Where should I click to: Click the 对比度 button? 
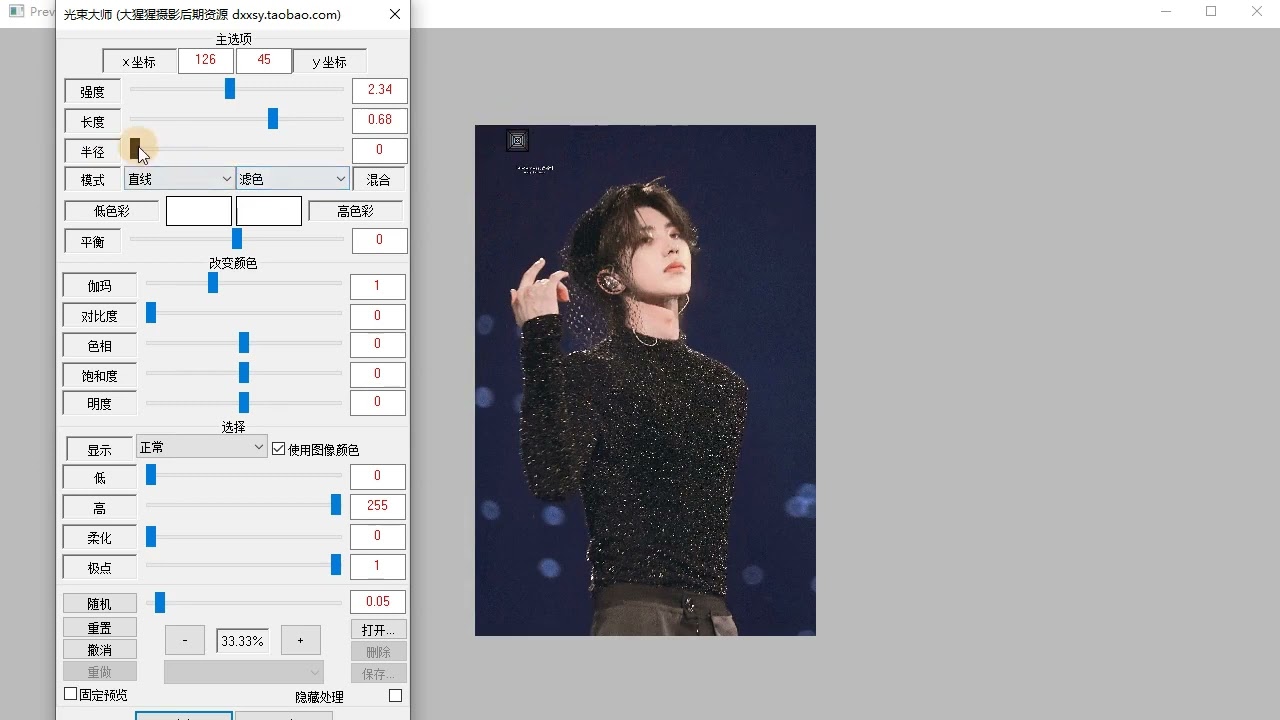[100, 316]
